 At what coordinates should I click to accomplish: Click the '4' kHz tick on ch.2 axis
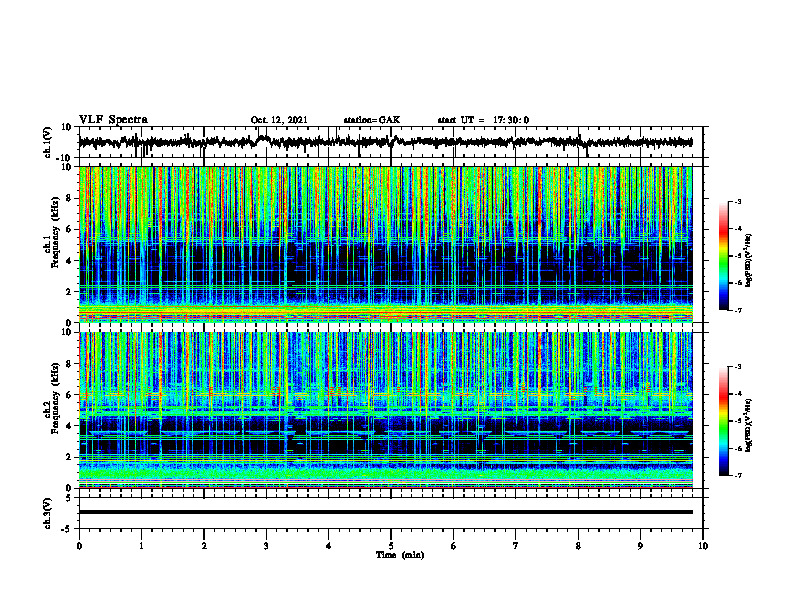pos(70,426)
